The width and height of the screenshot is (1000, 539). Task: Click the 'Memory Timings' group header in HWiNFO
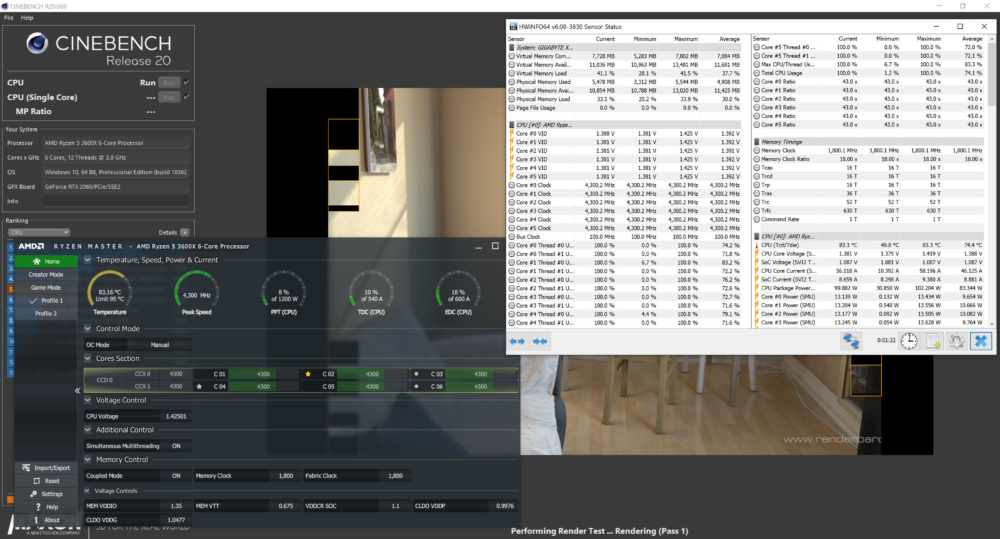pos(869,142)
